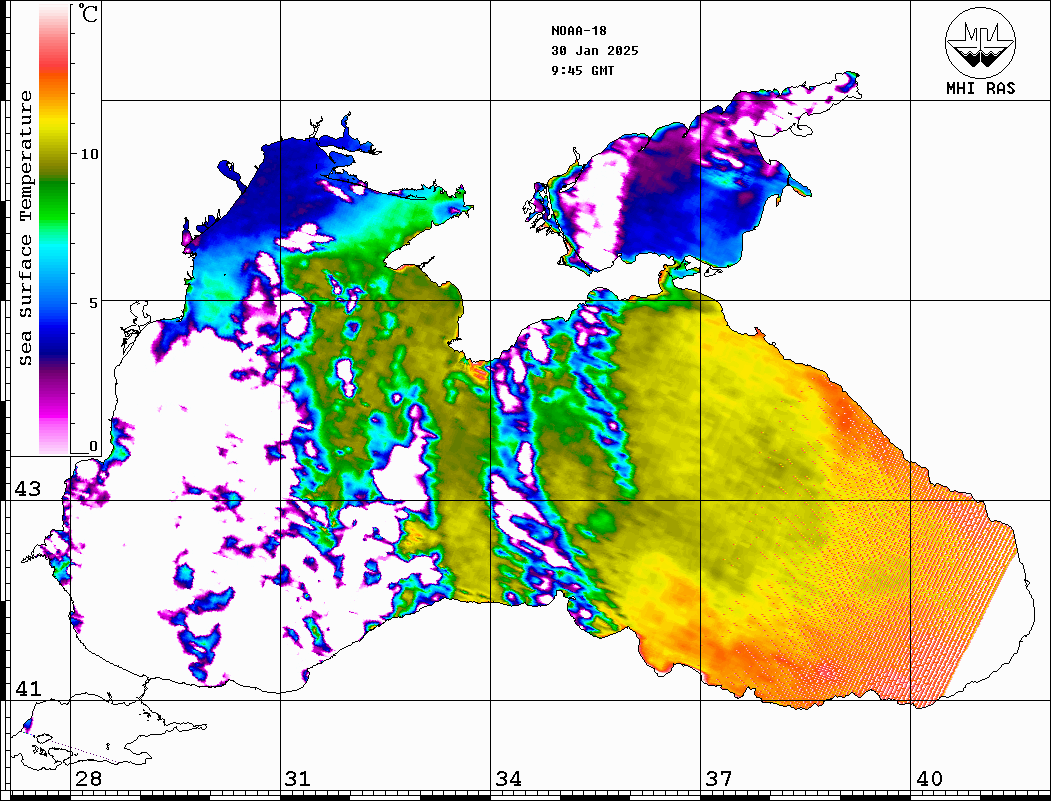Click longitude label '34'
This screenshot has width=1051, height=801.
(508, 779)
